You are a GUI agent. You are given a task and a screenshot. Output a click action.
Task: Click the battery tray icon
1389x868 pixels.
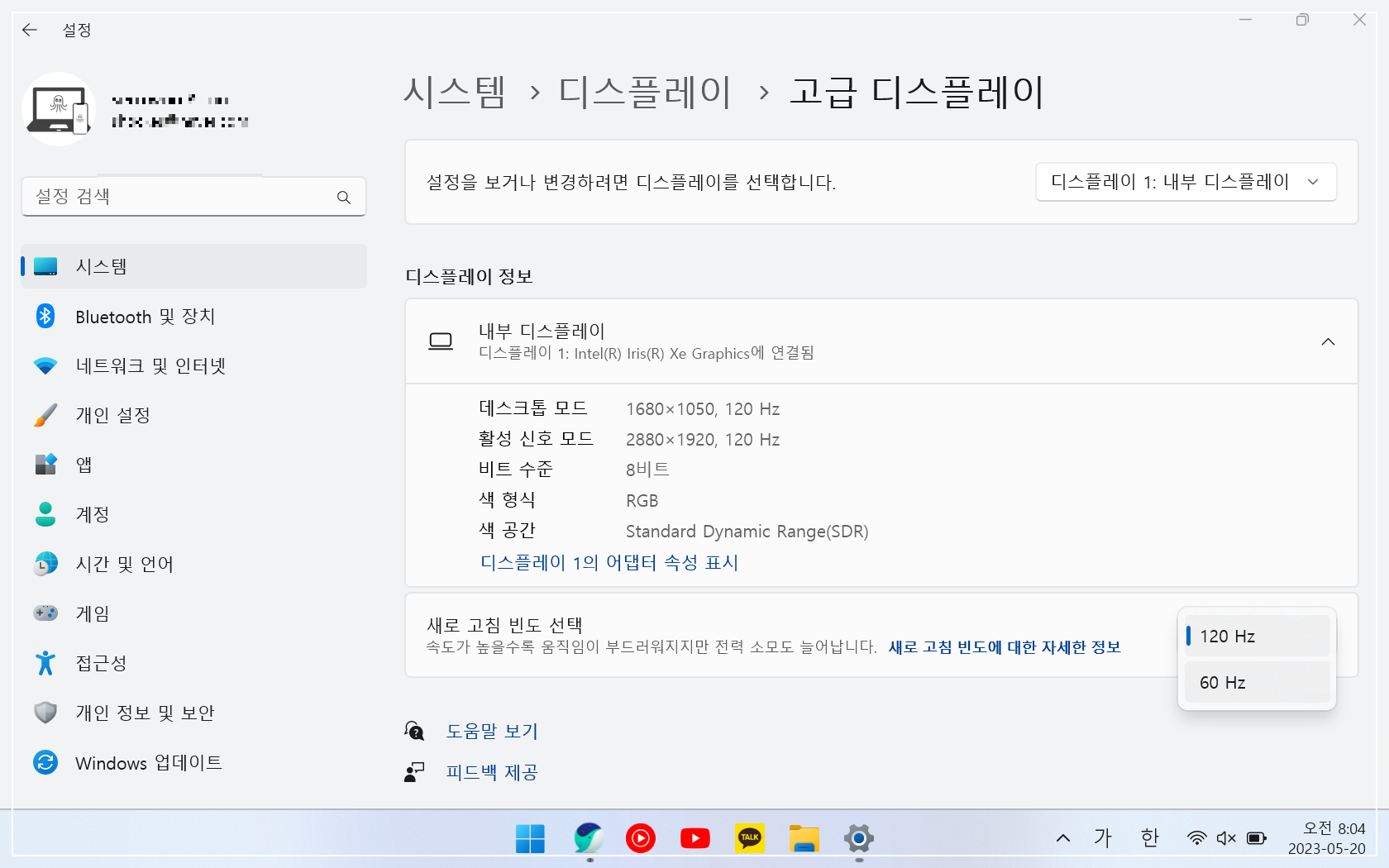(1257, 838)
